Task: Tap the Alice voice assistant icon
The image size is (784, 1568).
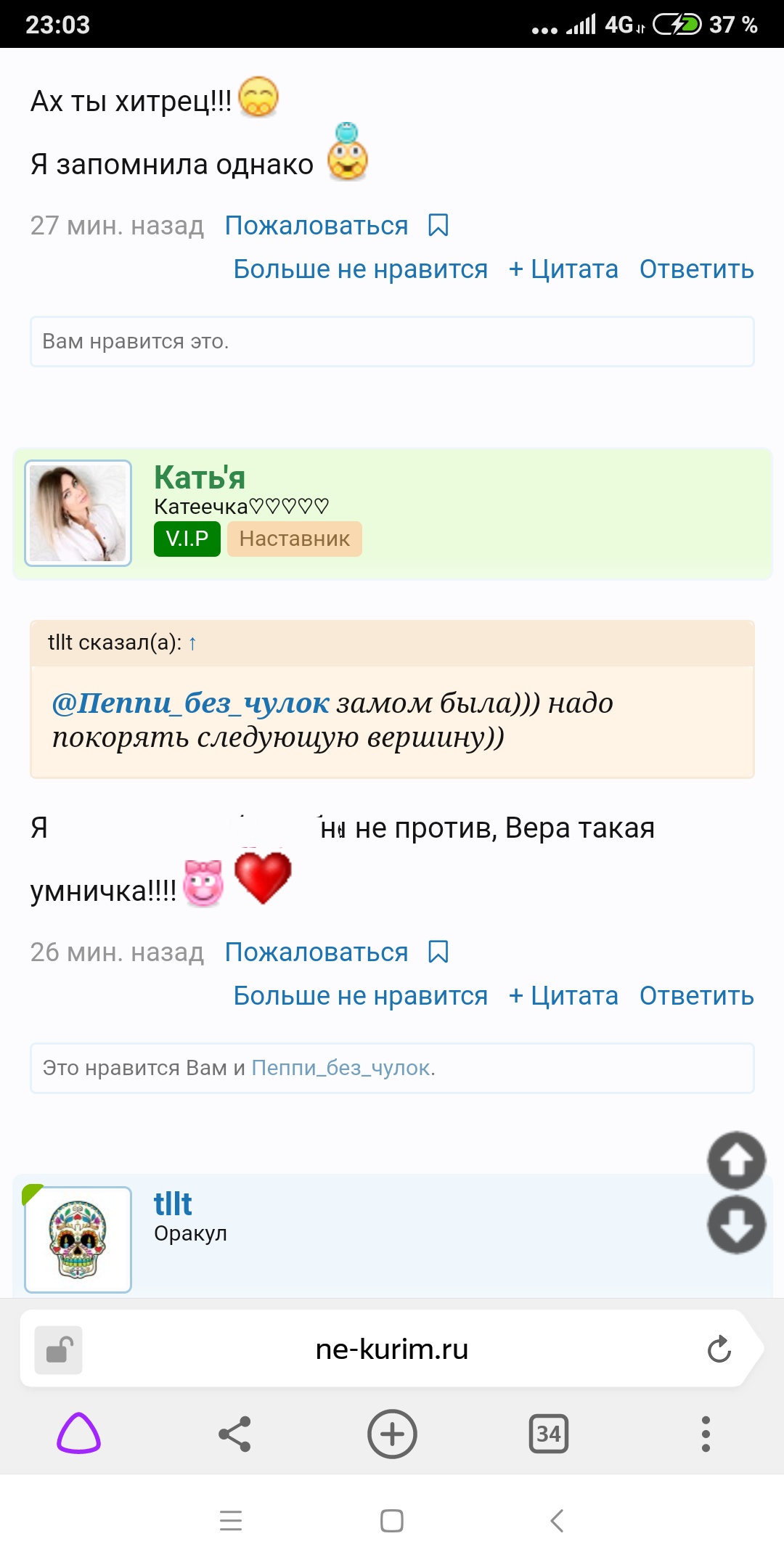Action: [x=78, y=1434]
